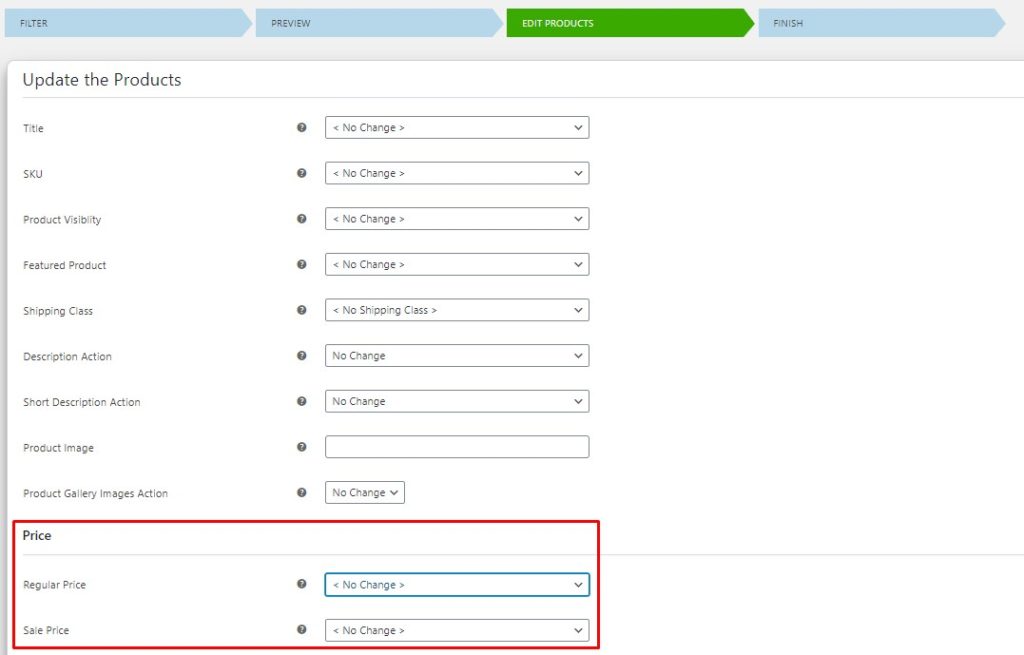Click the help icon next to Title
This screenshot has height=655, width=1024.
(301, 127)
